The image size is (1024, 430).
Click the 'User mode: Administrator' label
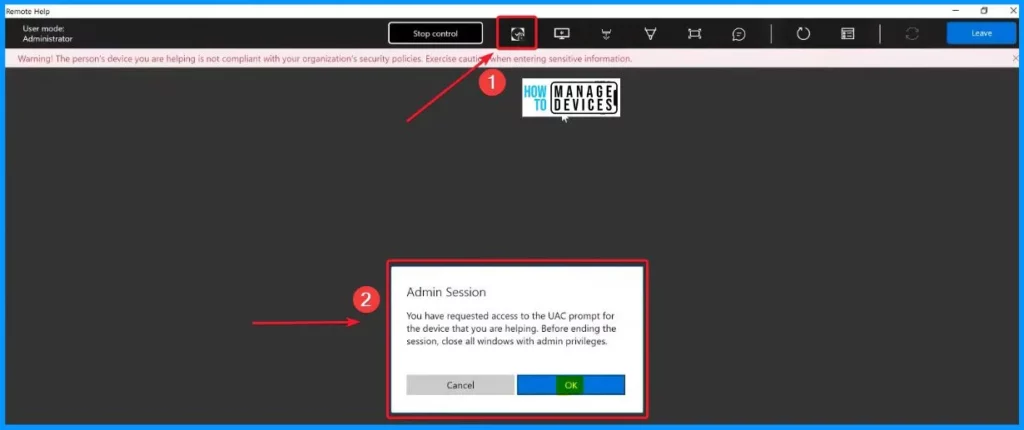pyautogui.click(x=48, y=34)
